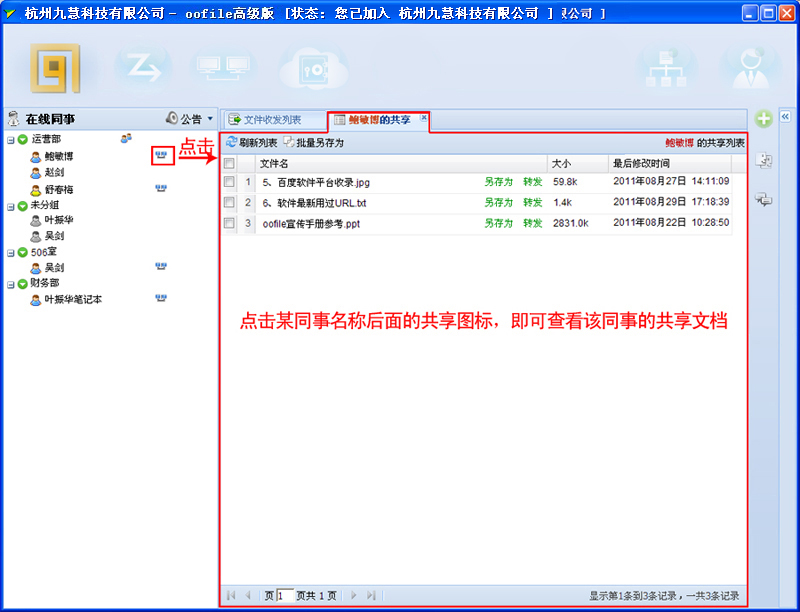
Task: Tick checkbox for 百度软件平台收录.jpg row
Action: (229, 182)
